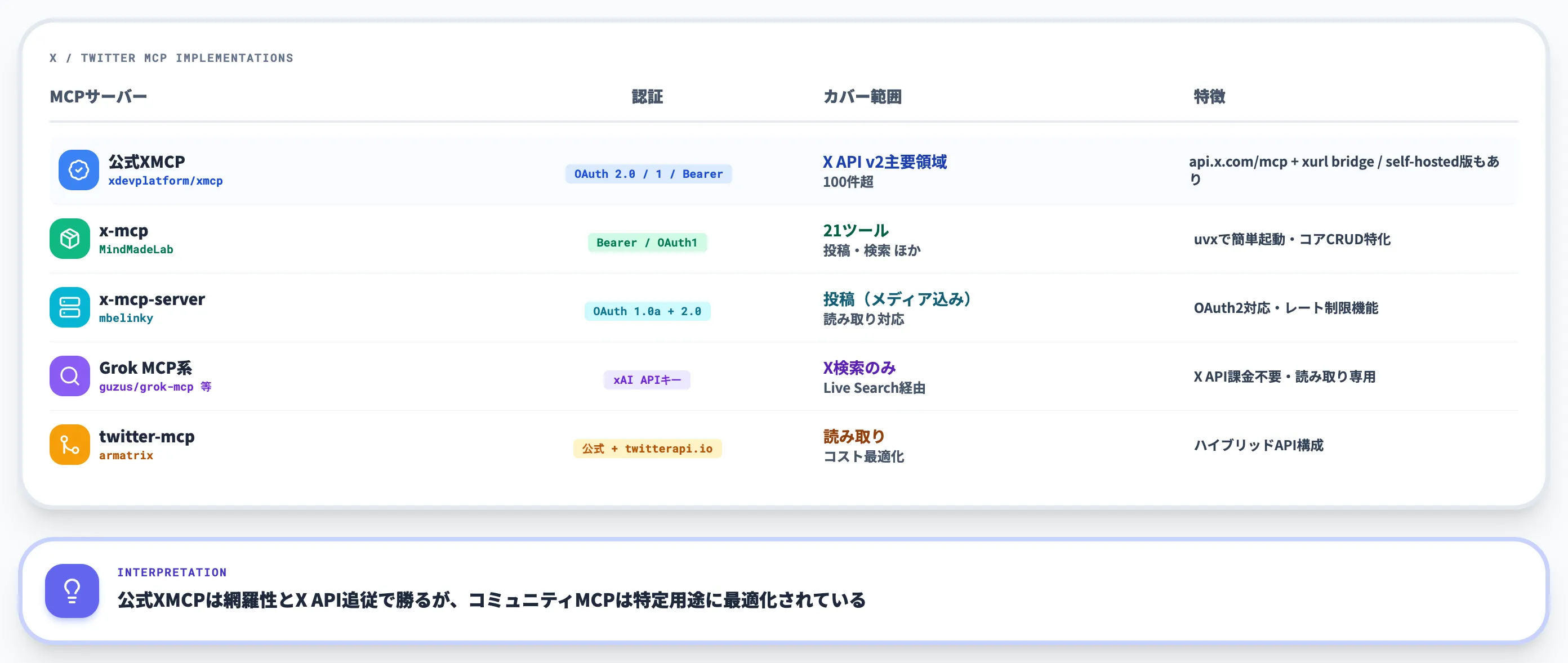Click the uvxで簡単起動・コアCRUD特化 feature text
The image size is (1568, 663).
(1292, 240)
